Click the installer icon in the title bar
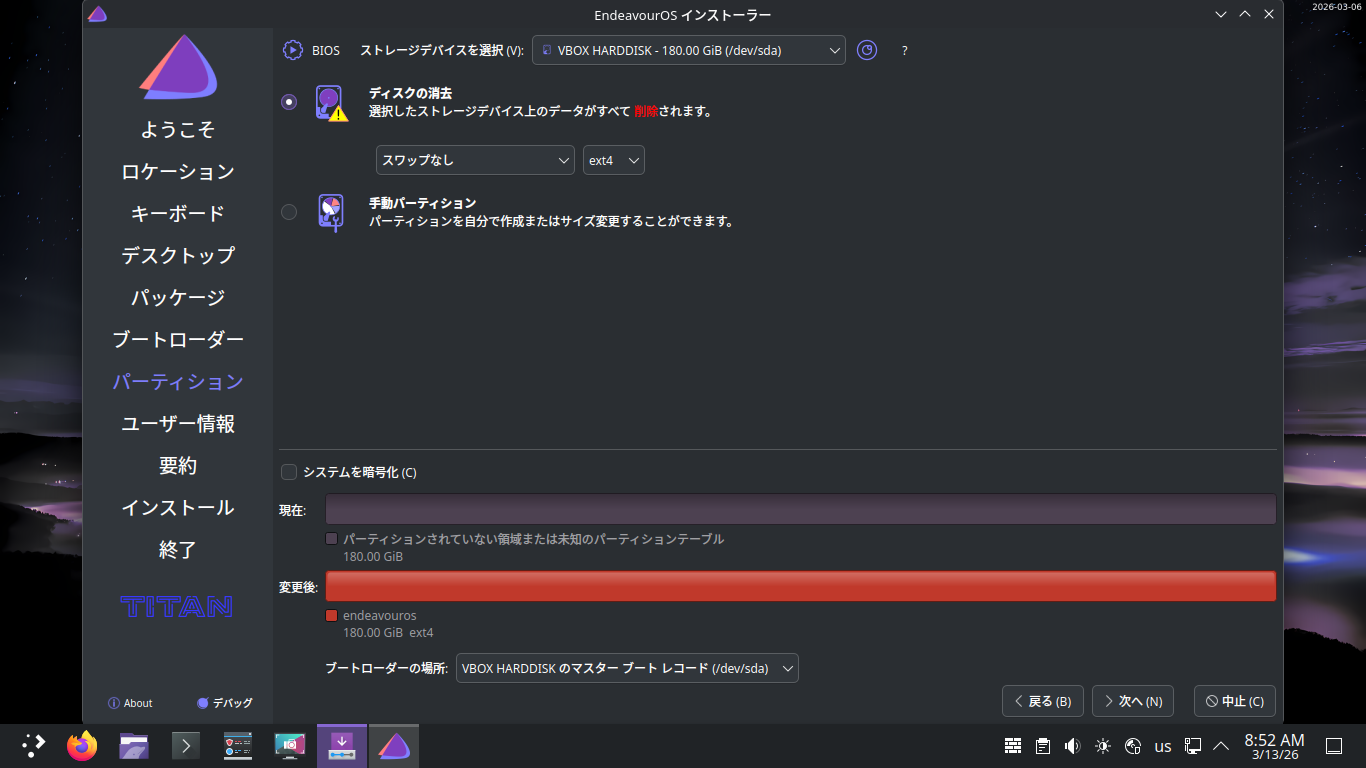The width and height of the screenshot is (1366, 768). tap(97, 14)
